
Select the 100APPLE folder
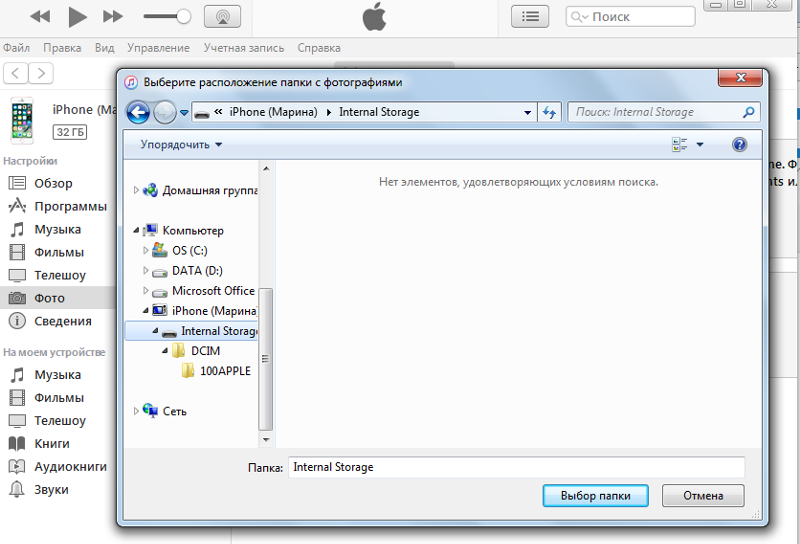click(x=225, y=371)
